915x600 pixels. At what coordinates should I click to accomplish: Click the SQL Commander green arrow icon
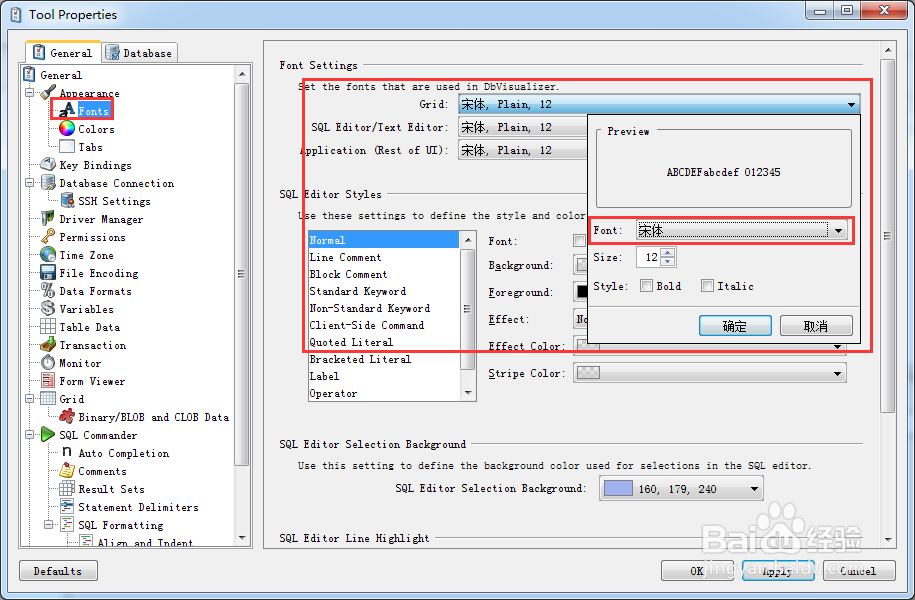pos(48,435)
